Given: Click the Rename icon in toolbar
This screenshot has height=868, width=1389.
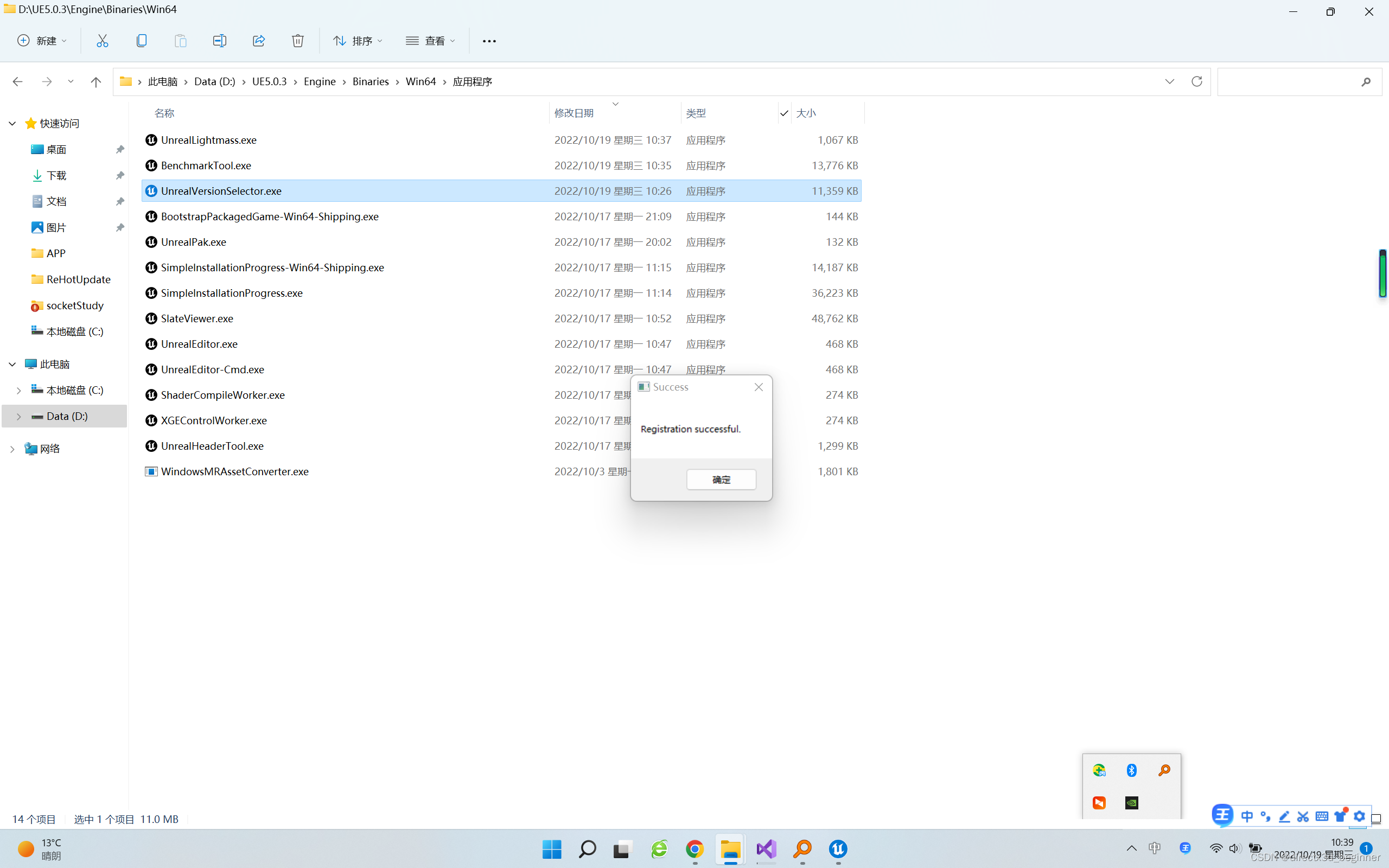Looking at the screenshot, I should 219,41.
